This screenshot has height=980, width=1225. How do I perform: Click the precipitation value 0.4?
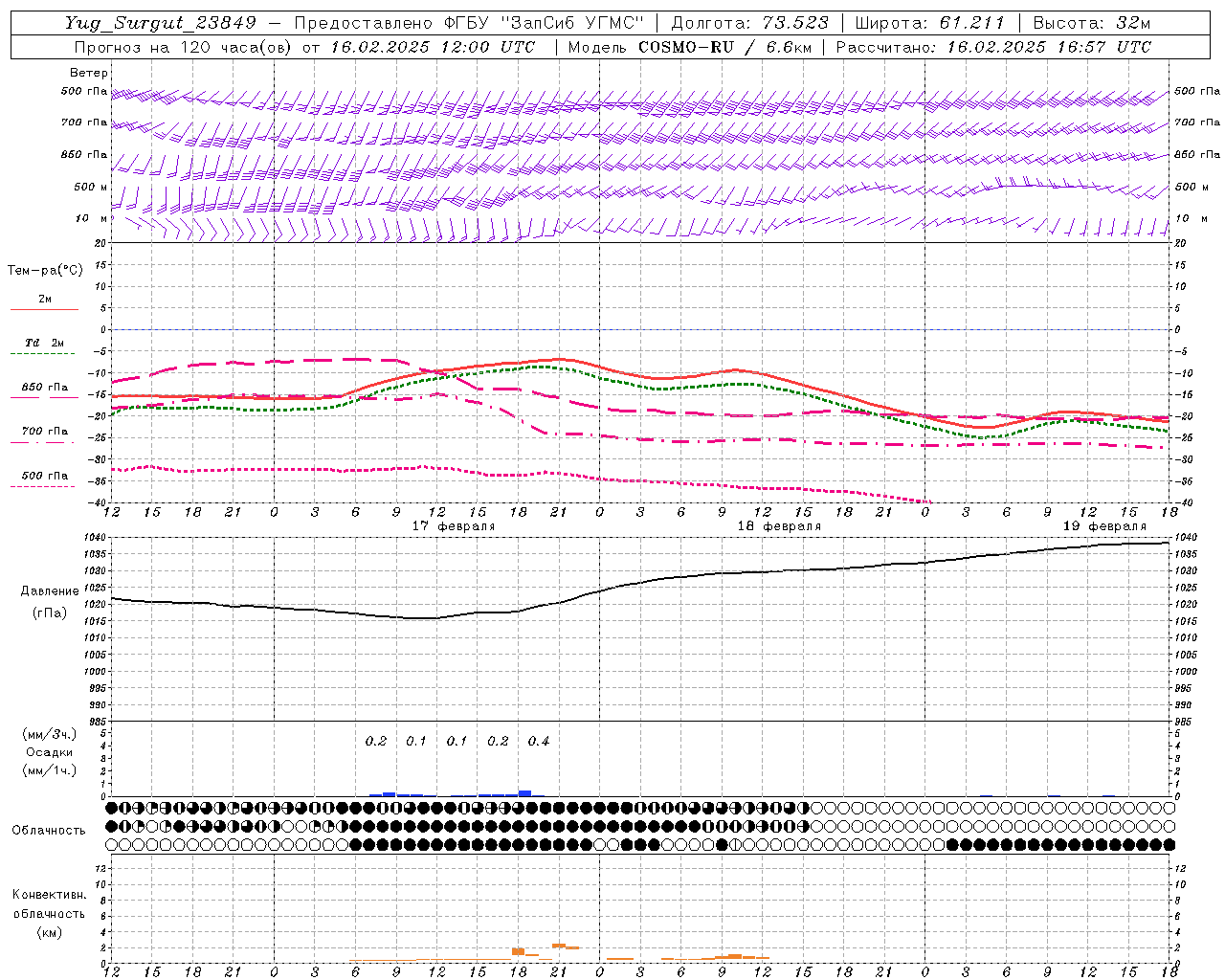point(539,741)
